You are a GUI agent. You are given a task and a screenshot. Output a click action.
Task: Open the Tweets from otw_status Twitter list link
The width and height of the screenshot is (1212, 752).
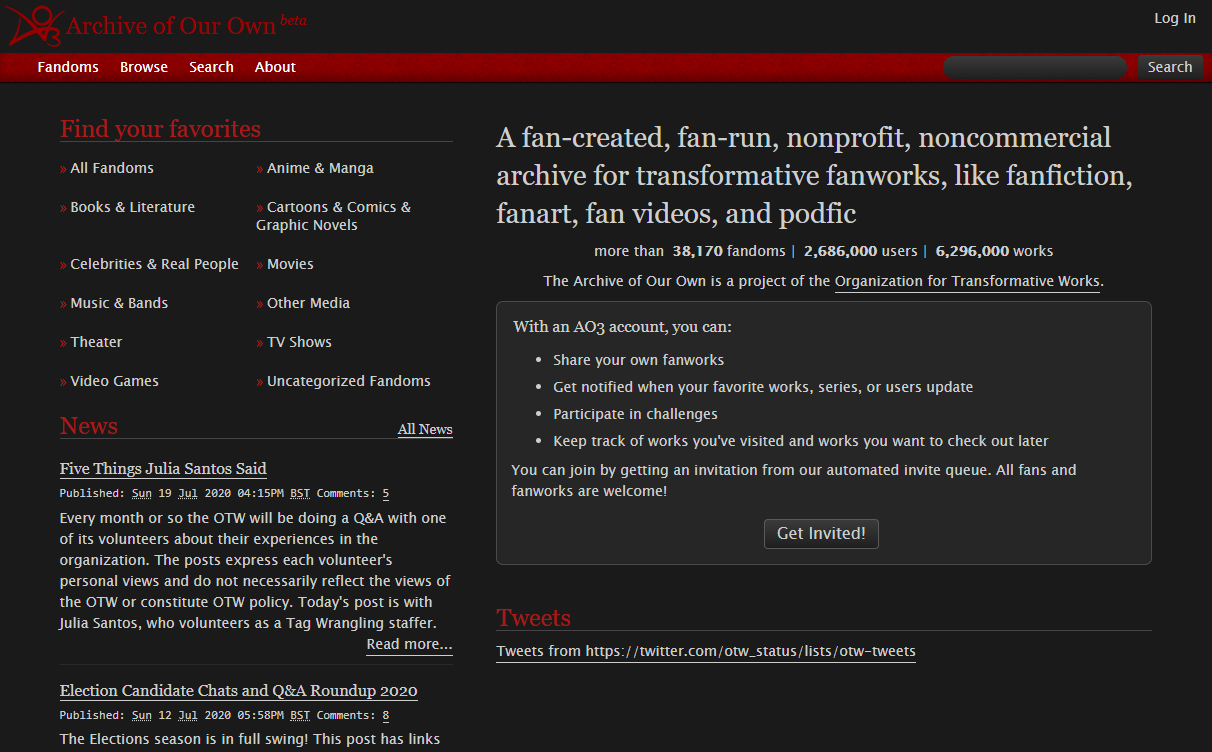706,651
